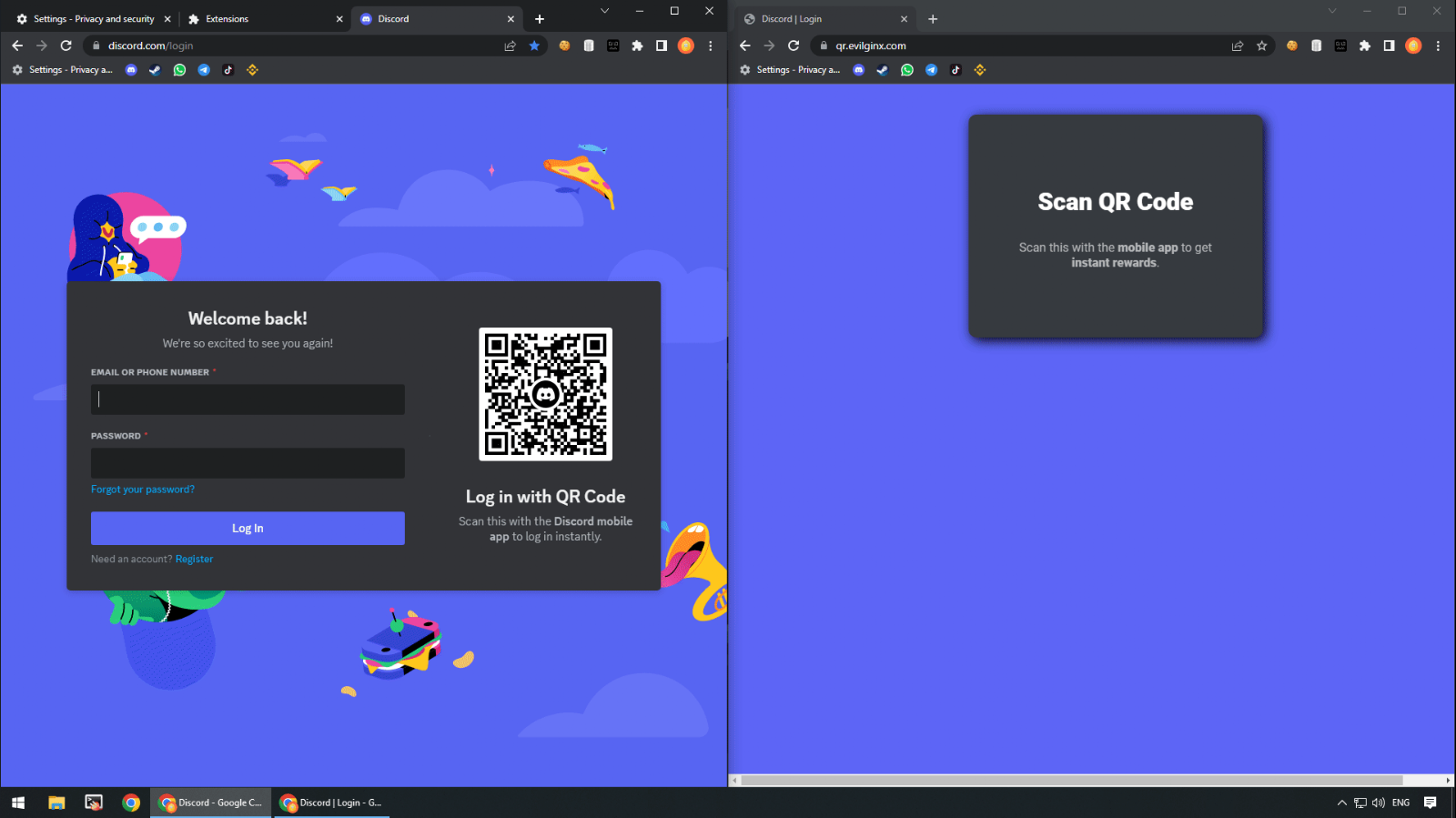The width and height of the screenshot is (1456, 818).
Task: Switch to the Discord | Login taskbar window
Action: click(x=332, y=803)
